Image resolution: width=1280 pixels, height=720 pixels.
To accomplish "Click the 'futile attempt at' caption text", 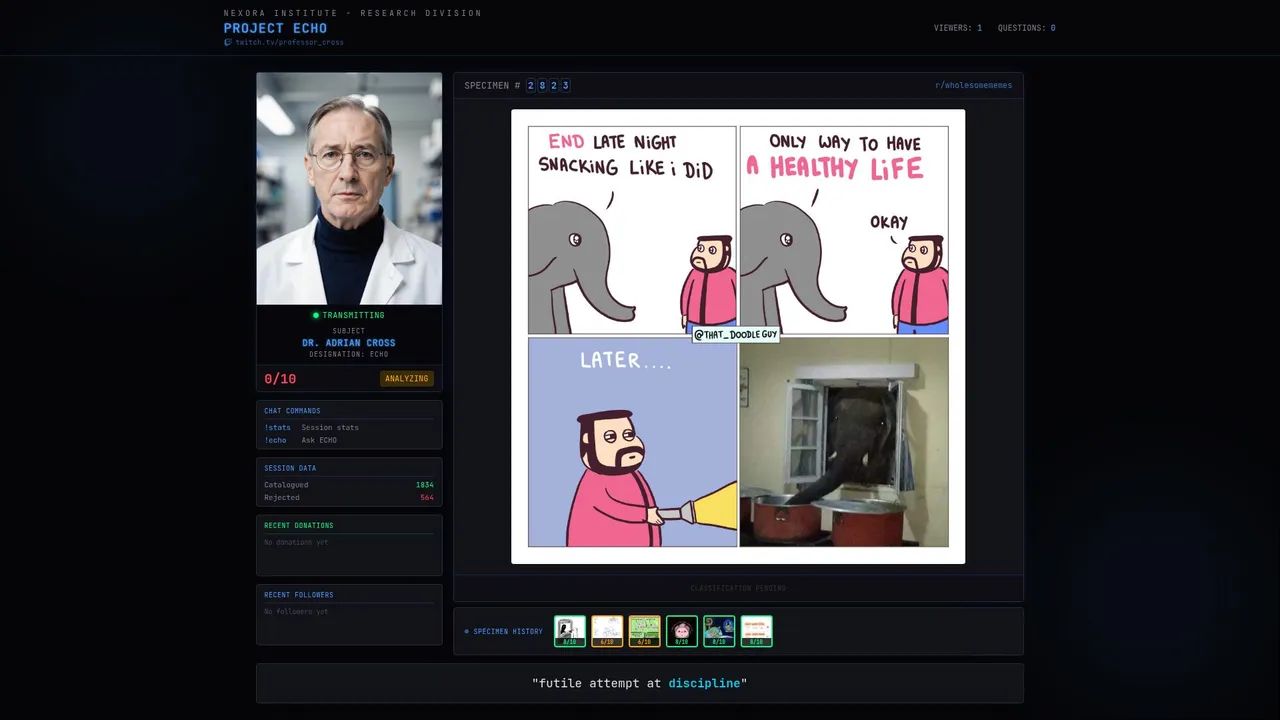I will (600, 684).
